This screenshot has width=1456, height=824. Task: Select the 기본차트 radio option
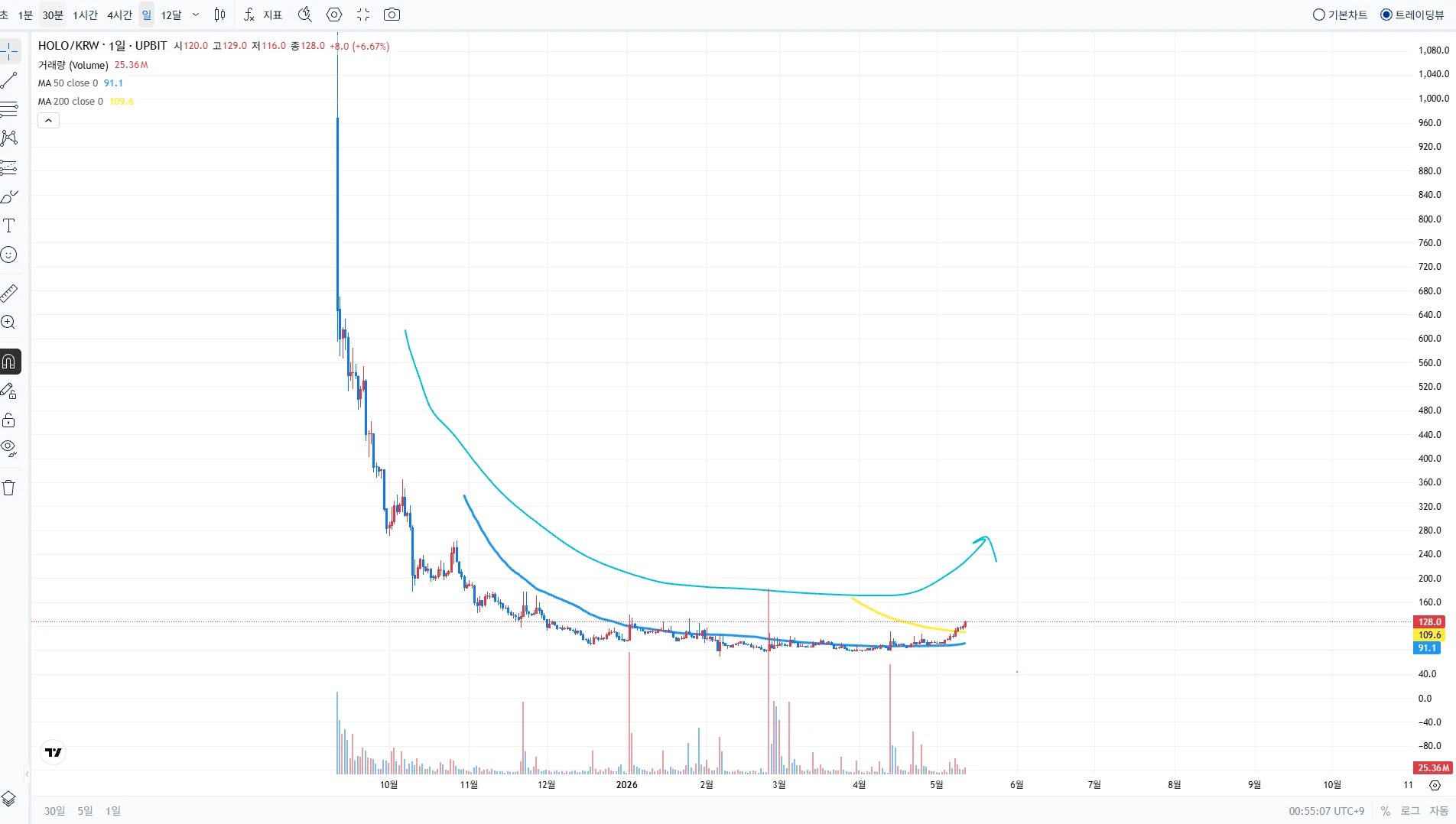tap(1340, 15)
